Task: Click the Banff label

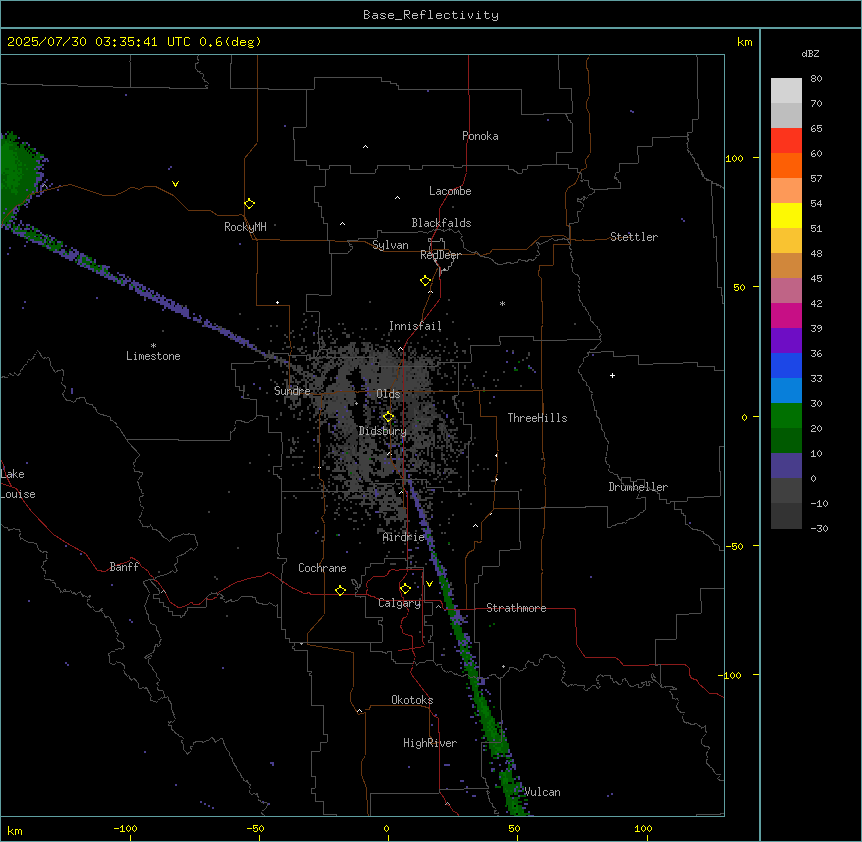Action: coord(124,567)
